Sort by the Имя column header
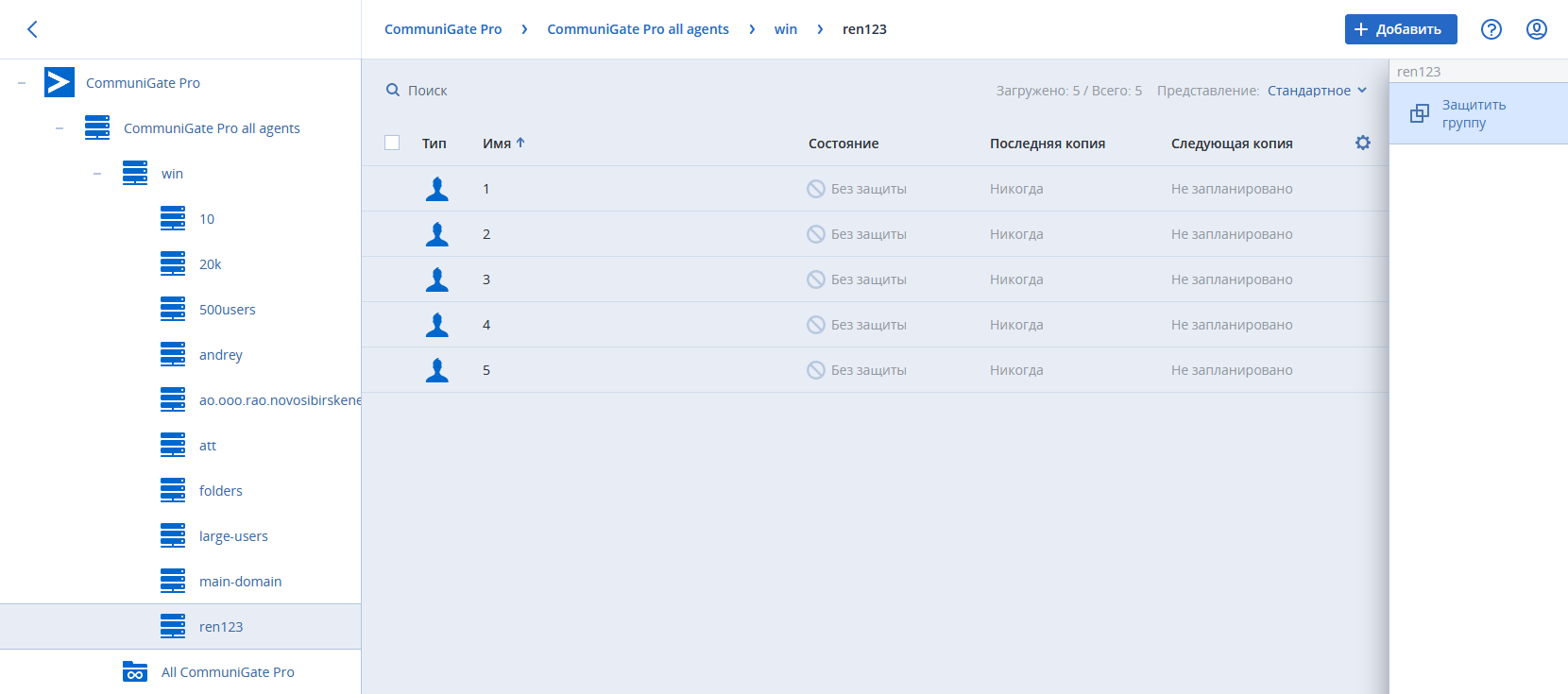 click(497, 144)
